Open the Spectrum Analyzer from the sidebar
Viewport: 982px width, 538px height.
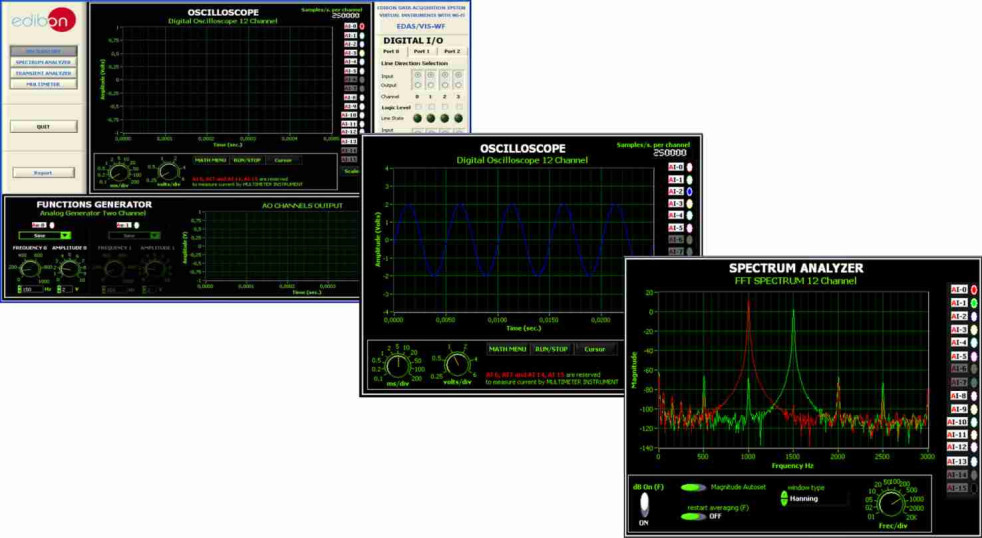coord(43,62)
